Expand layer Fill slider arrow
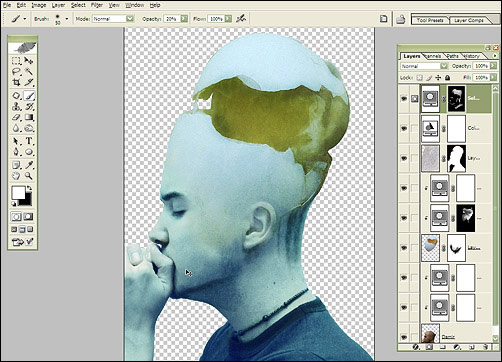 click(x=493, y=77)
